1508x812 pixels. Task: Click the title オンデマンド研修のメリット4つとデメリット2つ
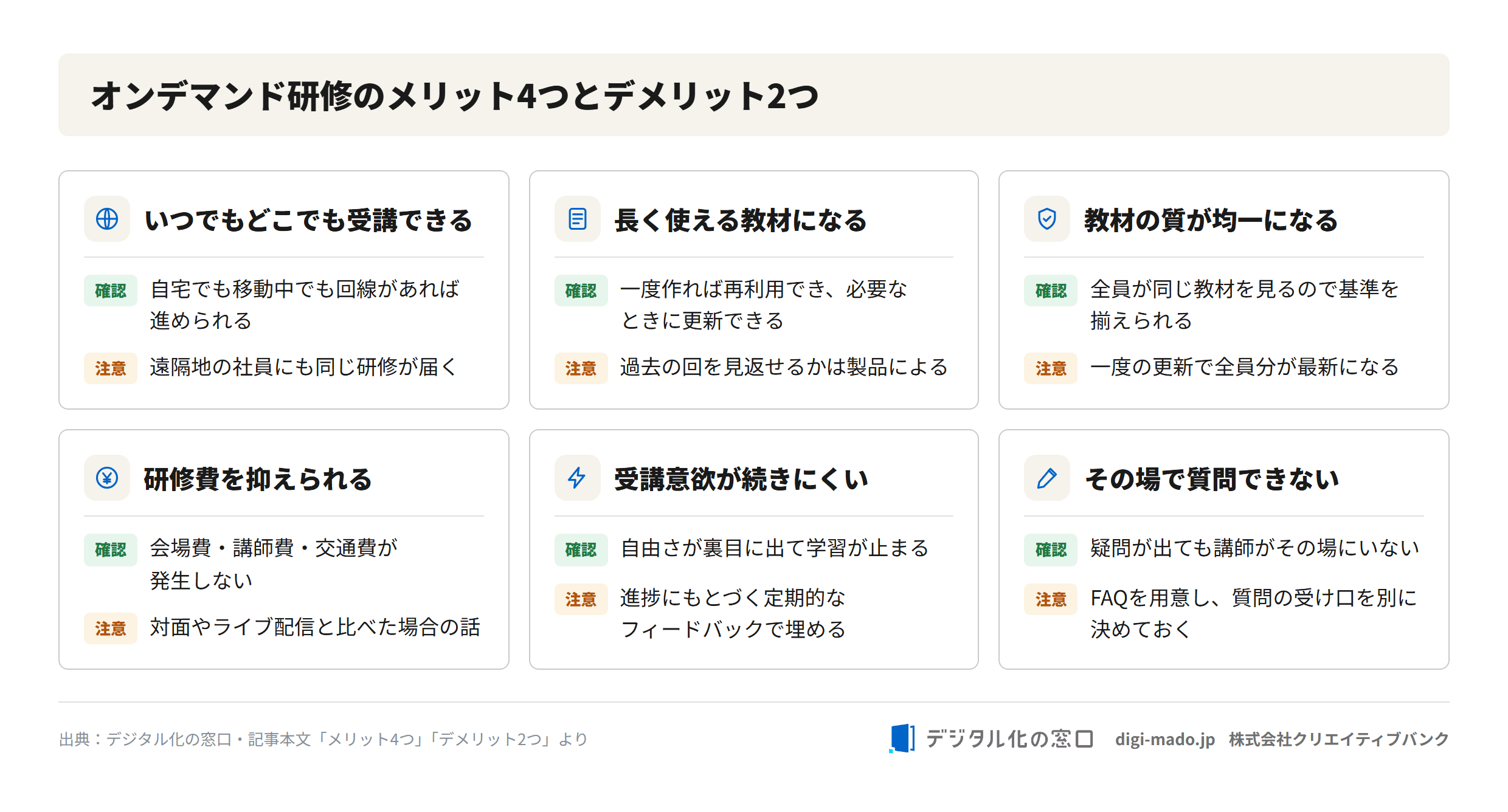tap(455, 95)
